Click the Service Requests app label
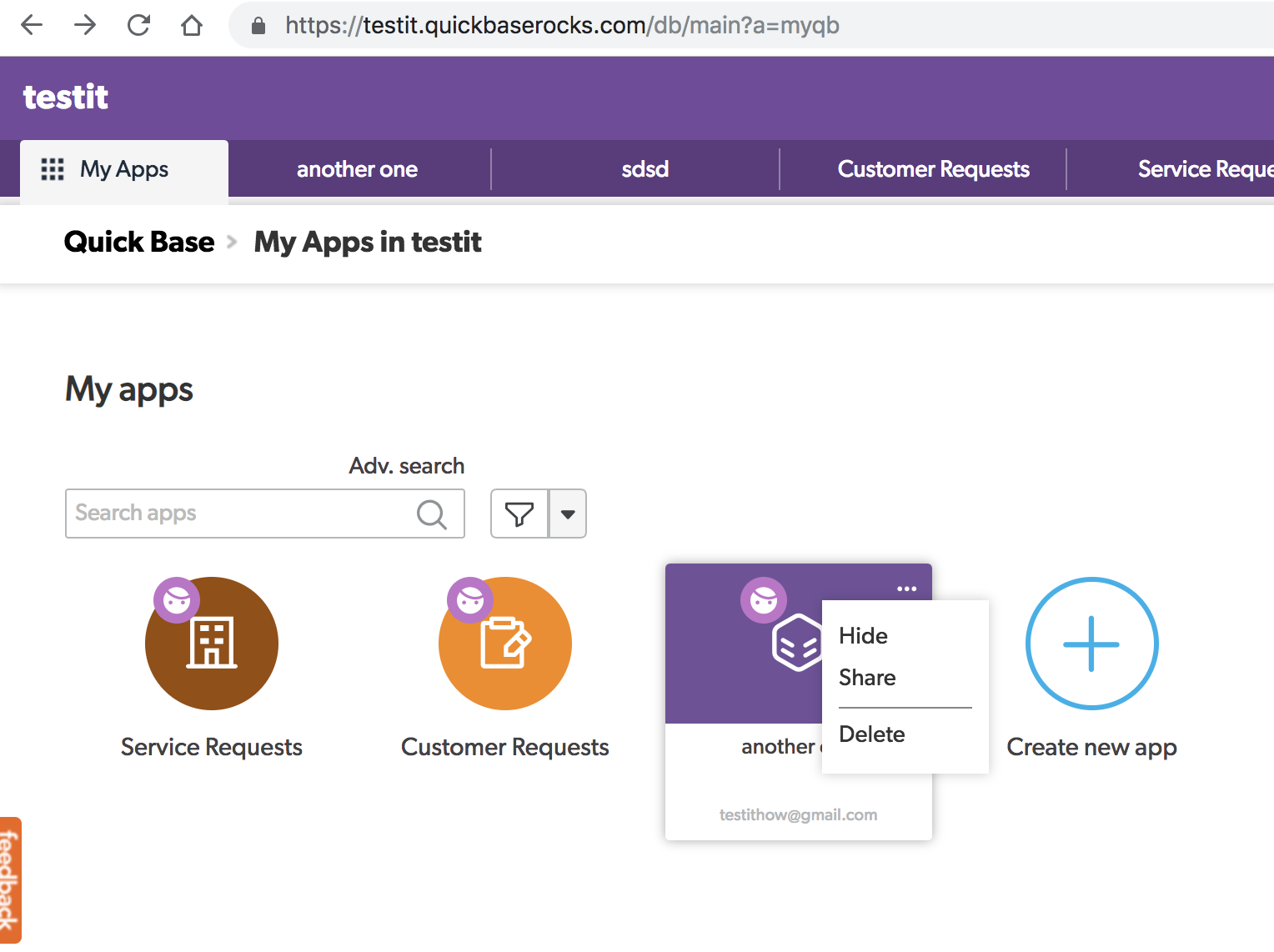Screen dimensions: 1274x952 point(212,747)
